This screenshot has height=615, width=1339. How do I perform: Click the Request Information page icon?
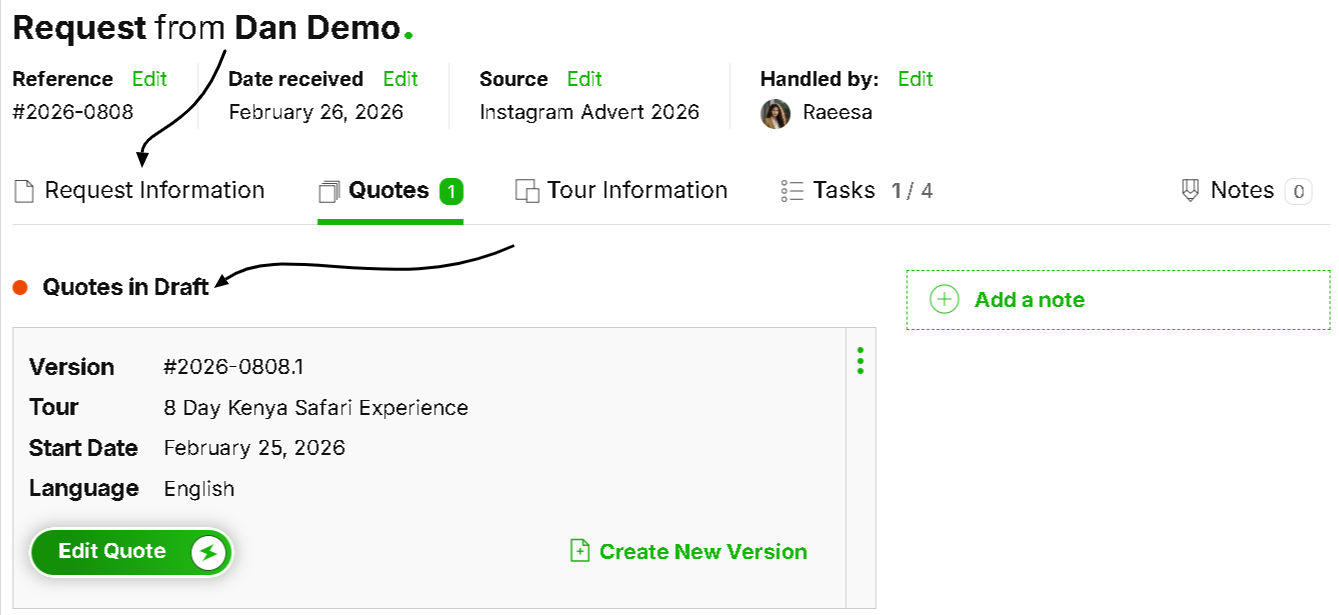click(x=24, y=191)
